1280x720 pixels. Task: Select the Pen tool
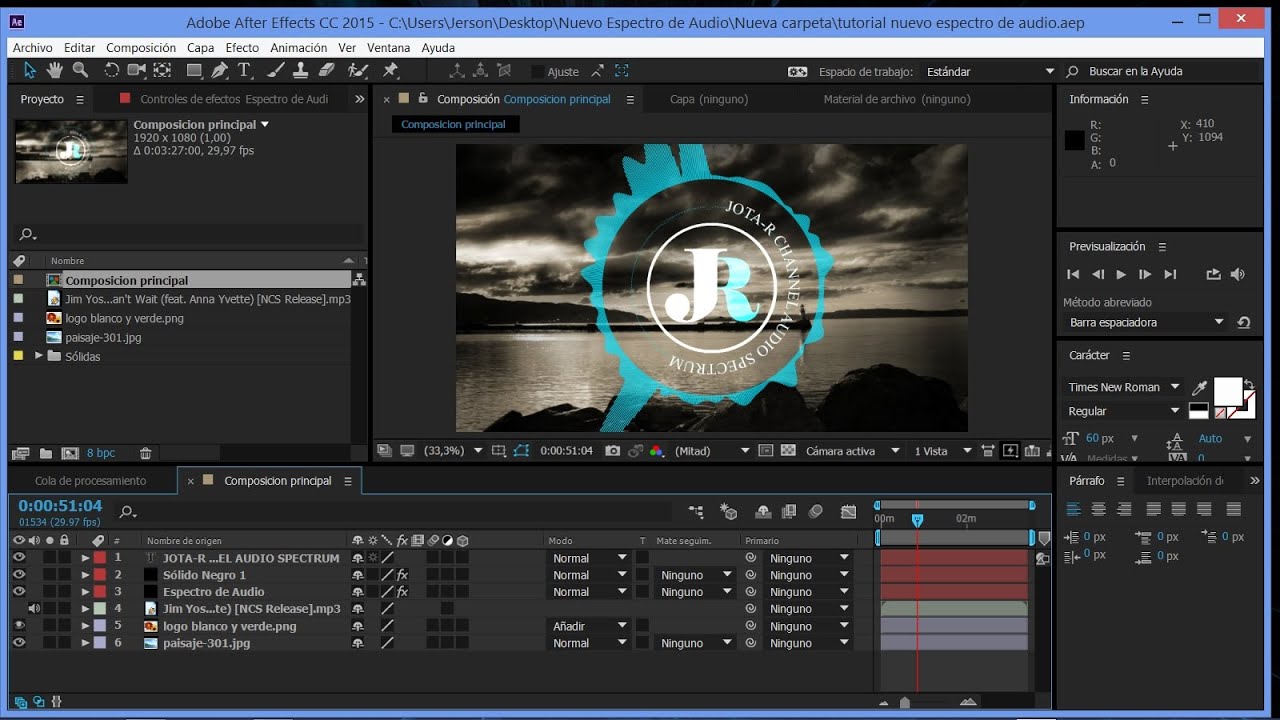(x=219, y=70)
